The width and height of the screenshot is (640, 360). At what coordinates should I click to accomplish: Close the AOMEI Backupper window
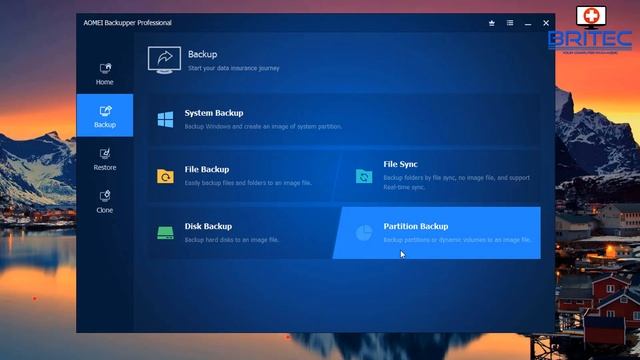click(546, 23)
